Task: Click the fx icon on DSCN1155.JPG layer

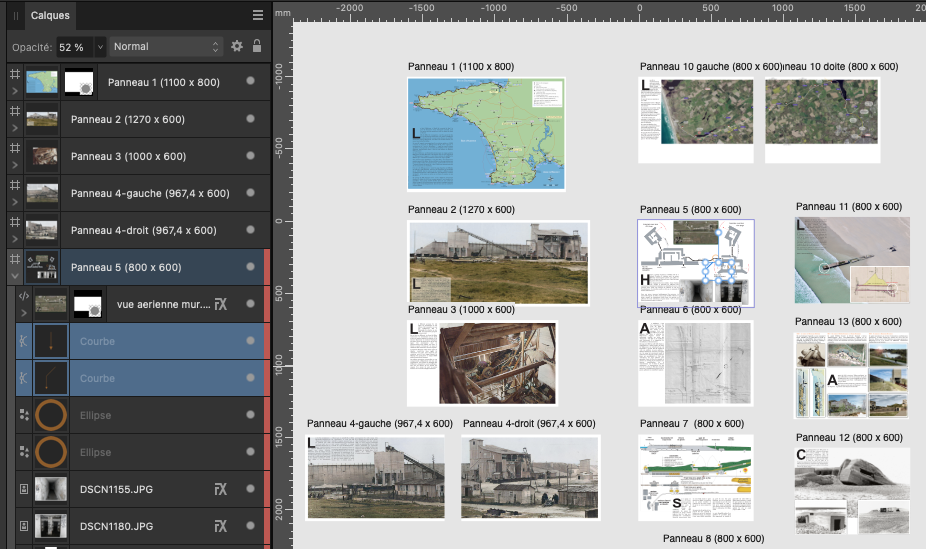Action: pyautogui.click(x=221, y=489)
